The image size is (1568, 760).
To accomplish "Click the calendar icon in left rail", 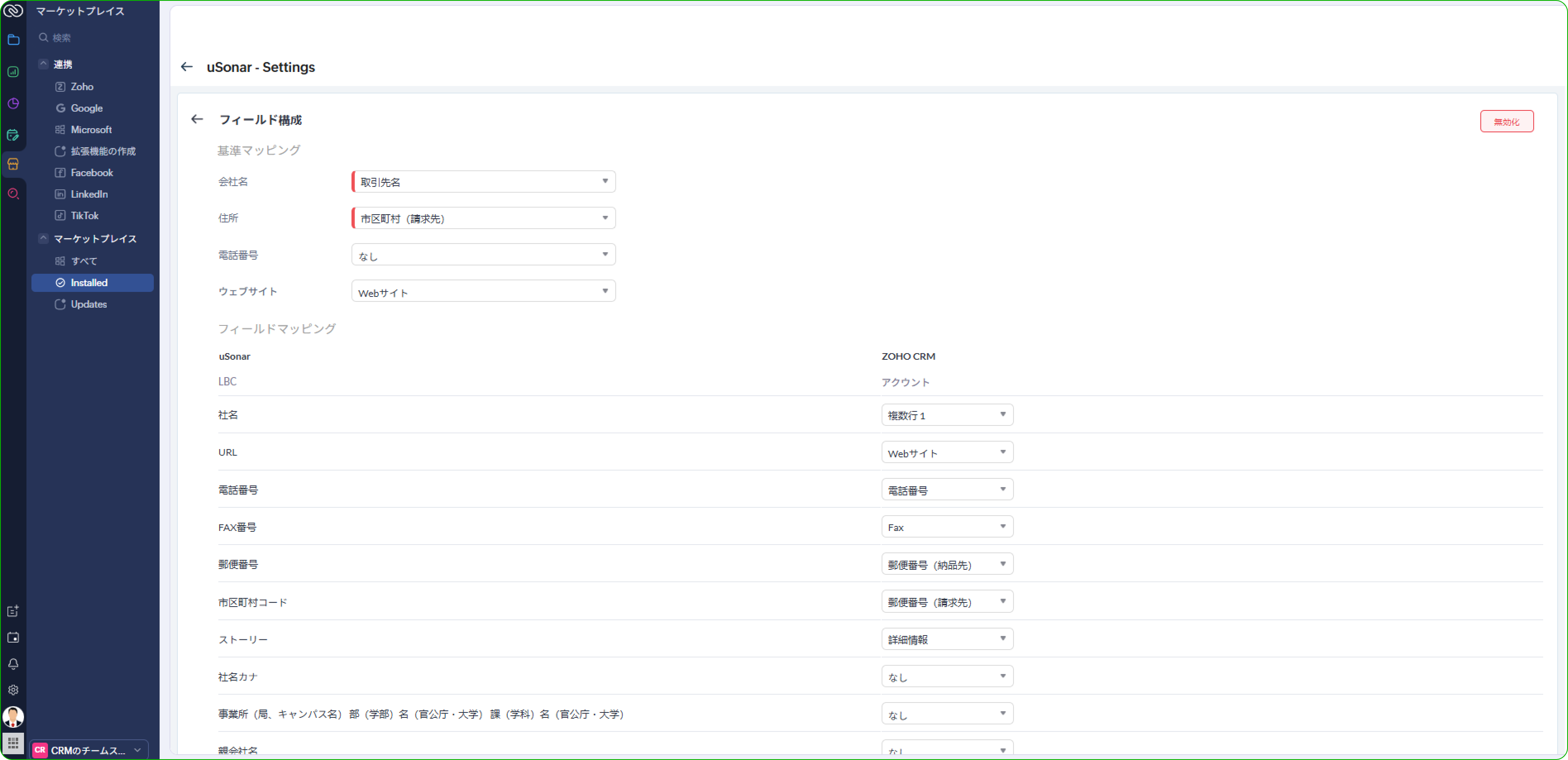I will pyautogui.click(x=13, y=638).
